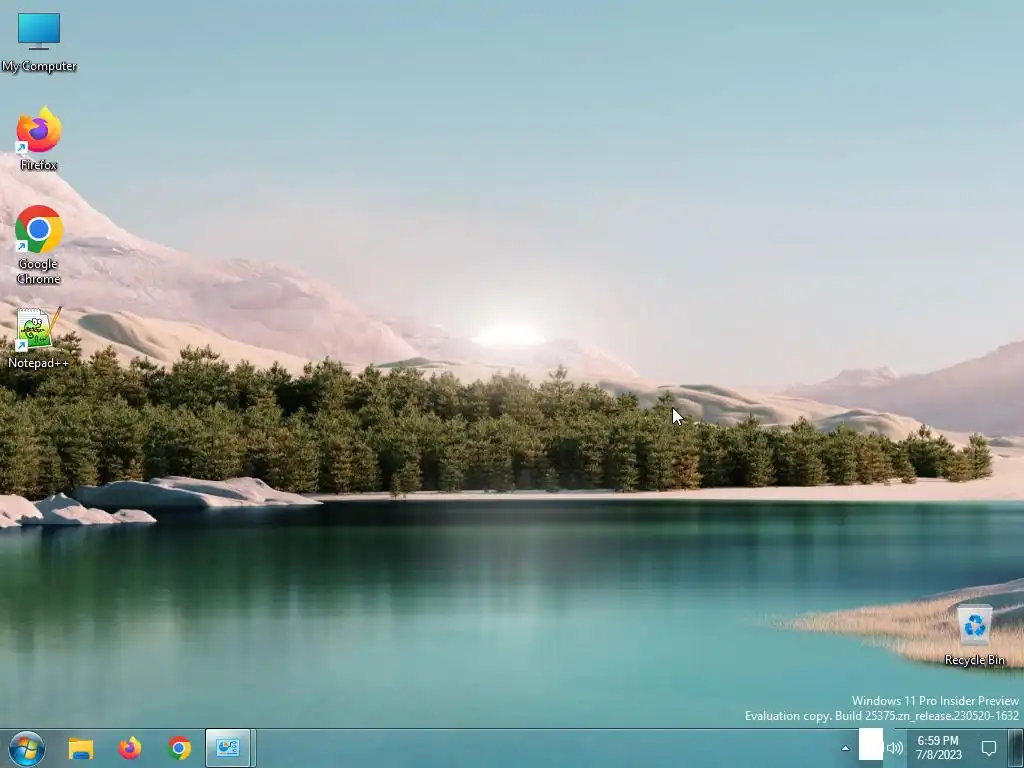The height and width of the screenshot is (768, 1024).
Task: Open the notification center icon
Action: coord(989,748)
